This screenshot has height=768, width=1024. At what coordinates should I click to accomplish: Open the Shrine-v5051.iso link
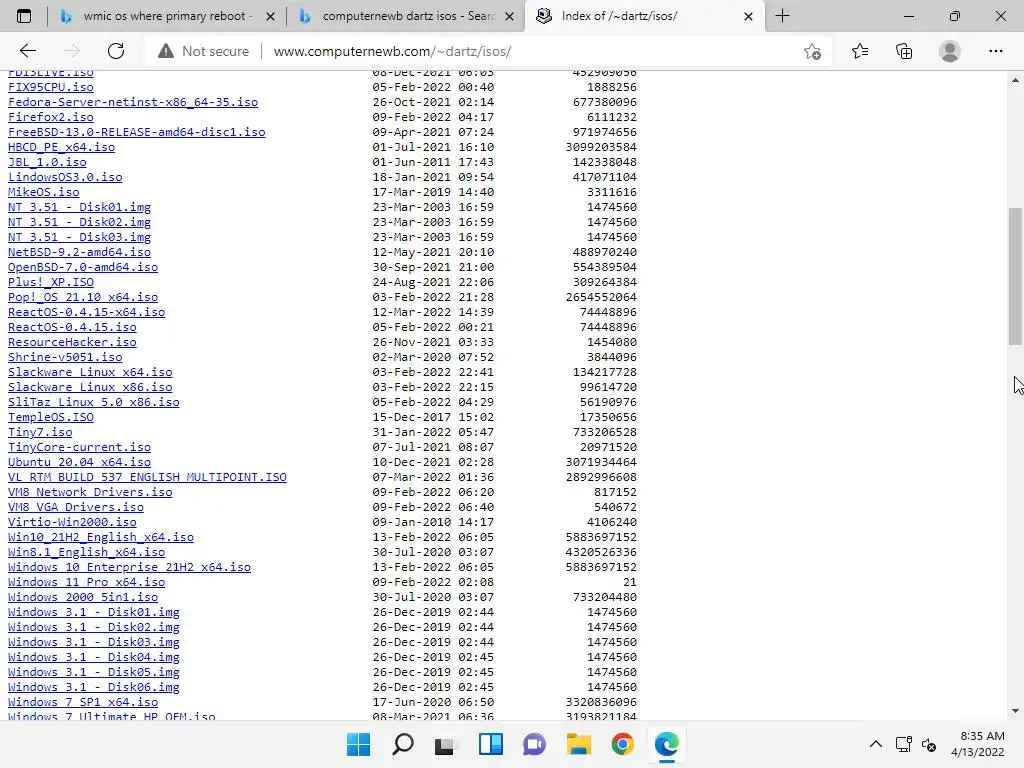pyautogui.click(x=65, y=357)
